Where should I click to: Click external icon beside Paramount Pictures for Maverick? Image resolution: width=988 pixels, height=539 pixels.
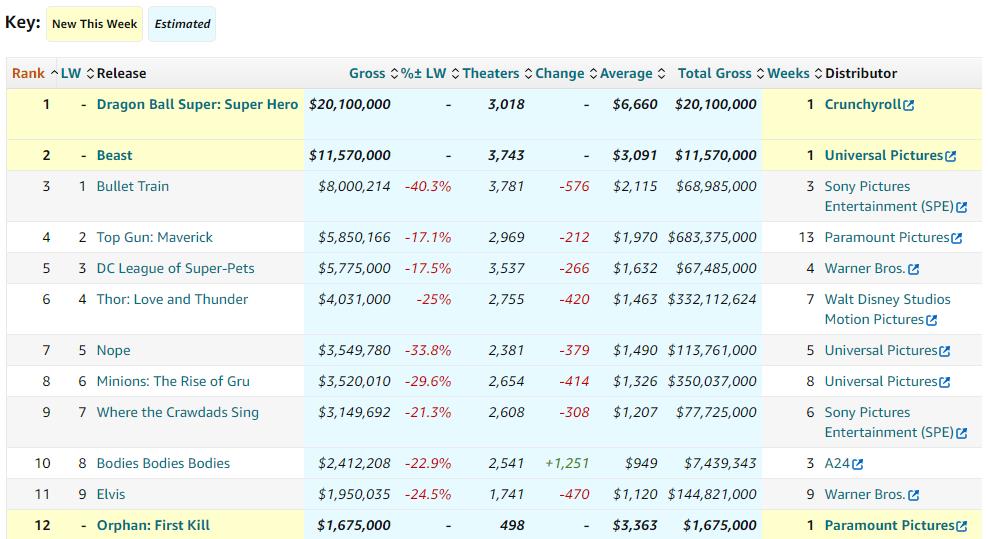956,238
